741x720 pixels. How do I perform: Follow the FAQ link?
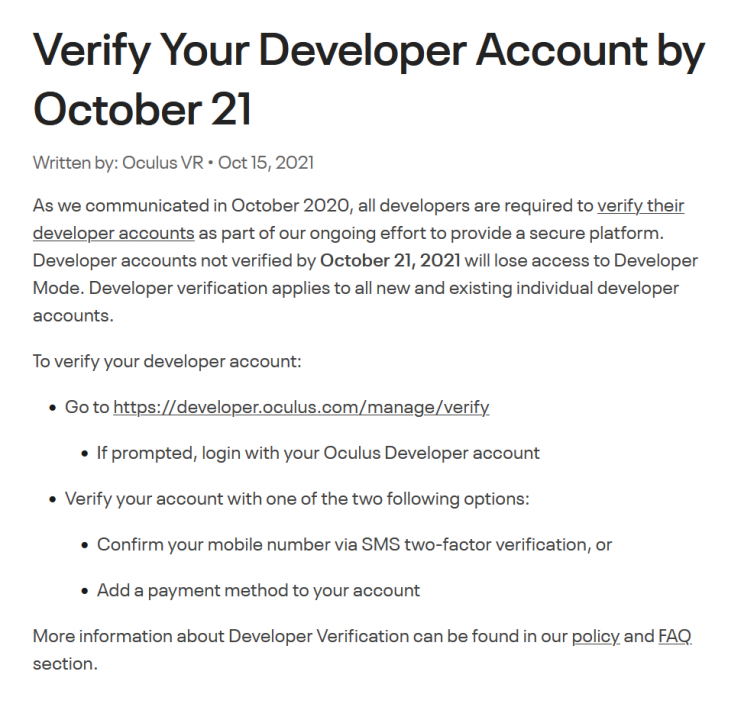point(674,636)
